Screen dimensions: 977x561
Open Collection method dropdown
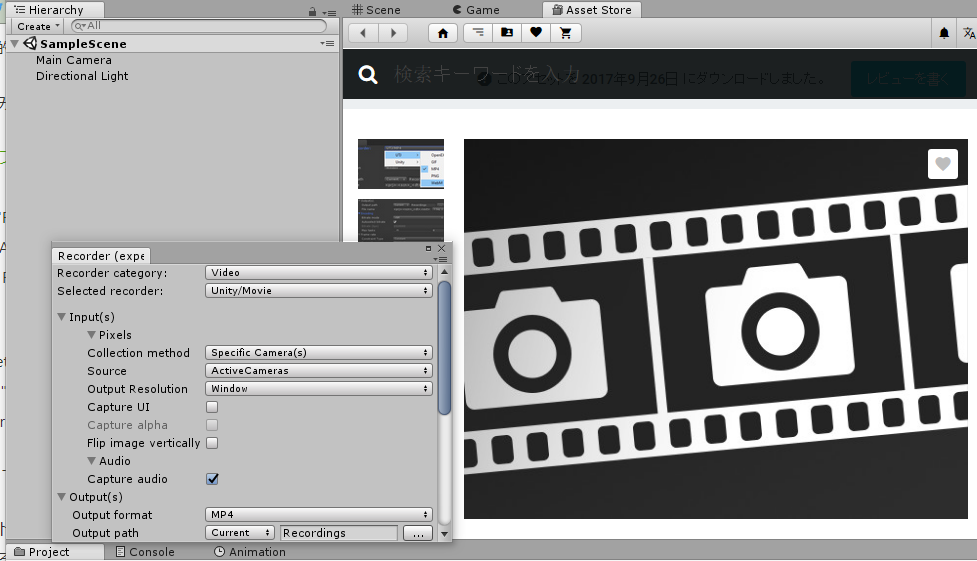pos(318,353)
